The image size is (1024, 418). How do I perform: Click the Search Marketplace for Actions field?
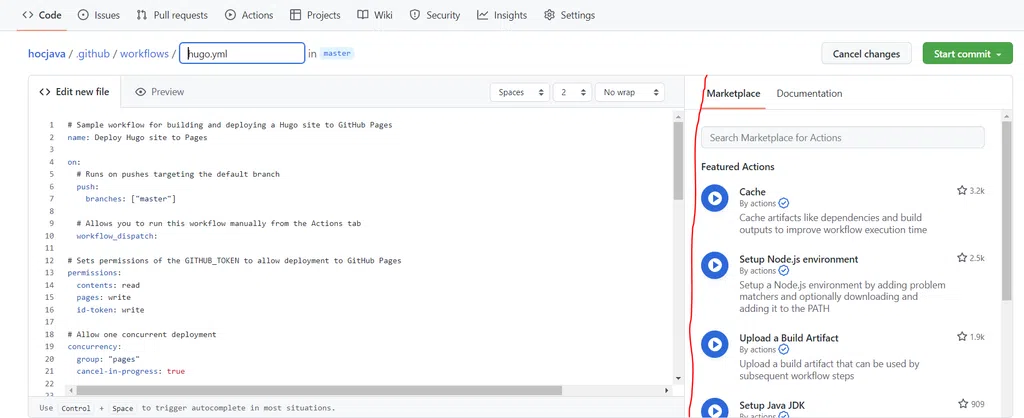pyautogui.click(x=842, y=138)
